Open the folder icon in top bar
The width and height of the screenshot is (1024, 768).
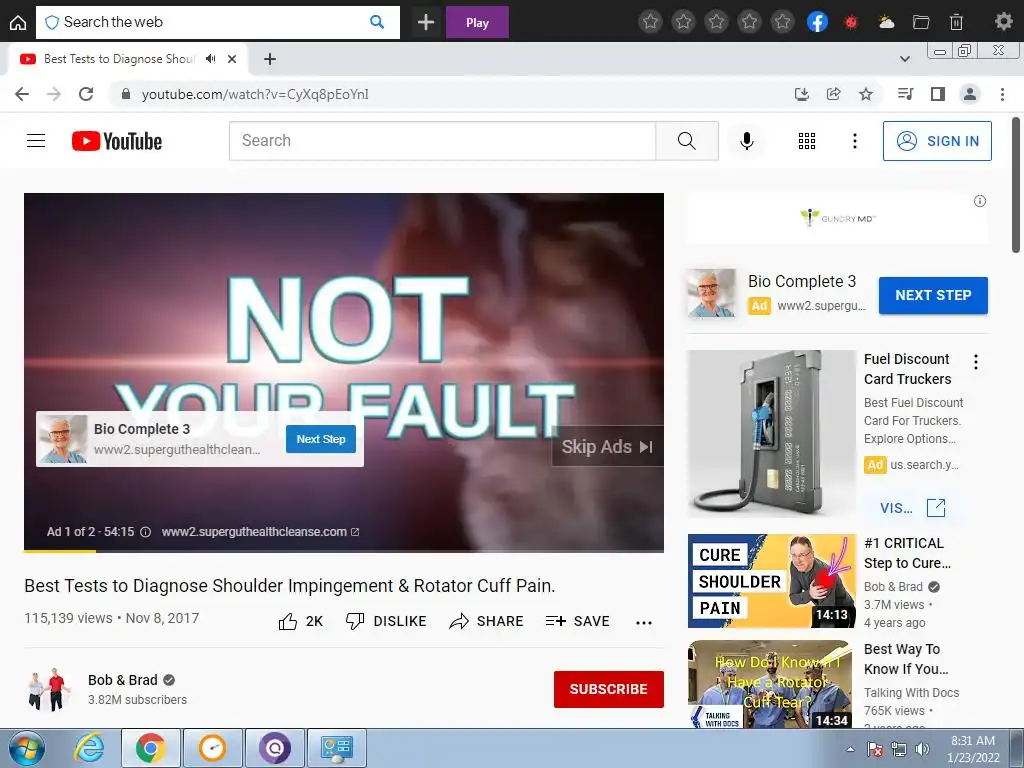coord(921,22)
